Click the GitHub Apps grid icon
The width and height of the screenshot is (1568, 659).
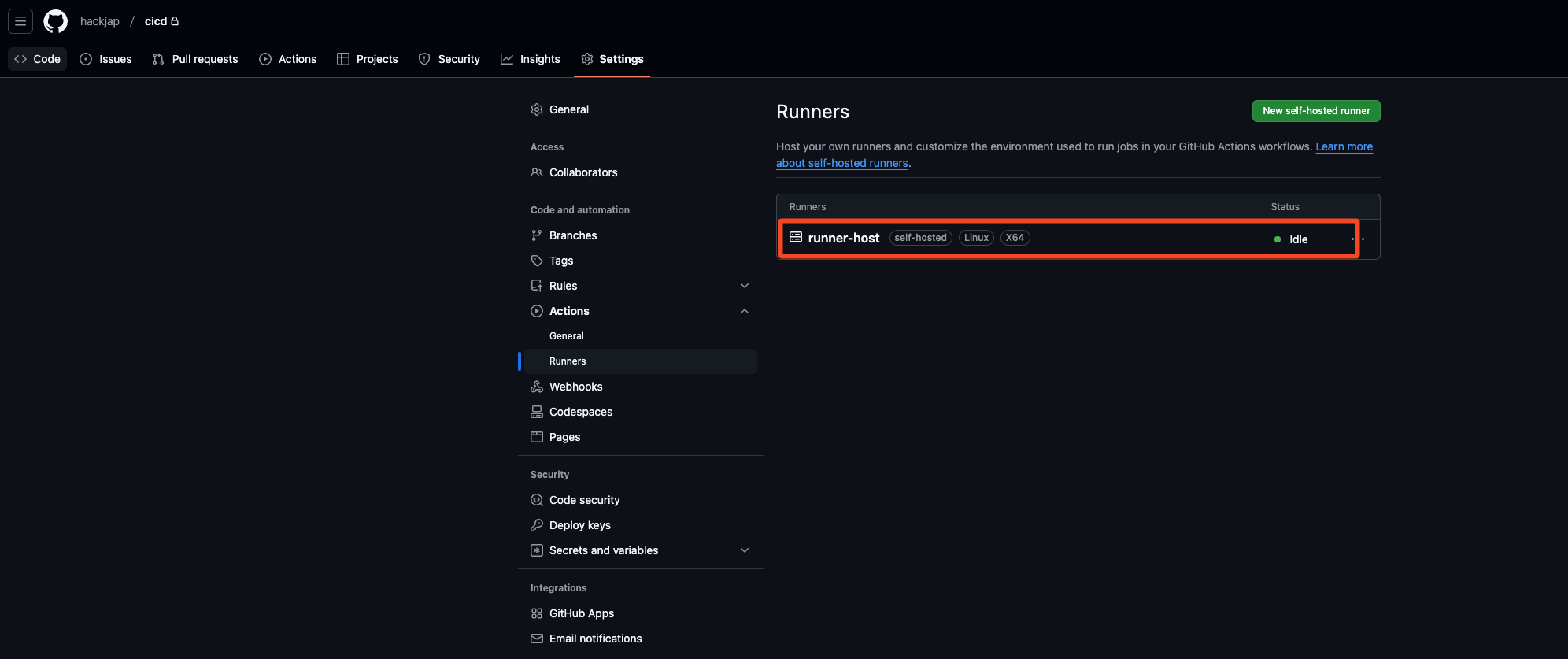pos(537,613)
